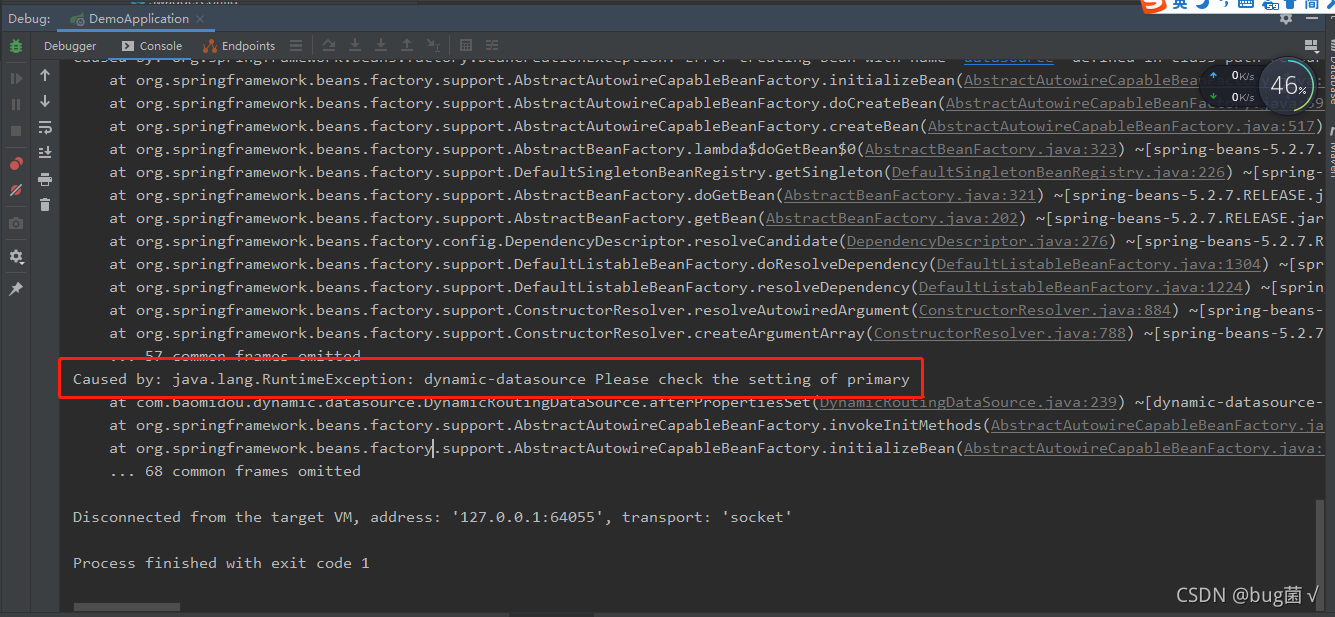
Task: Open the View Breakpoints dialog
Action: pyautogui.click(x=14, y=162)
